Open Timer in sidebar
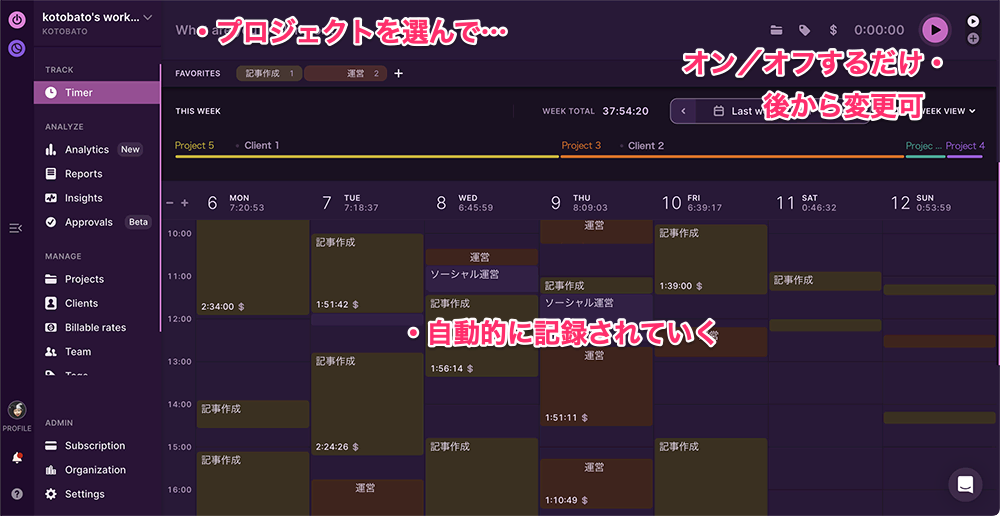This screenshot has height=516, width=1000. [96, 92]
